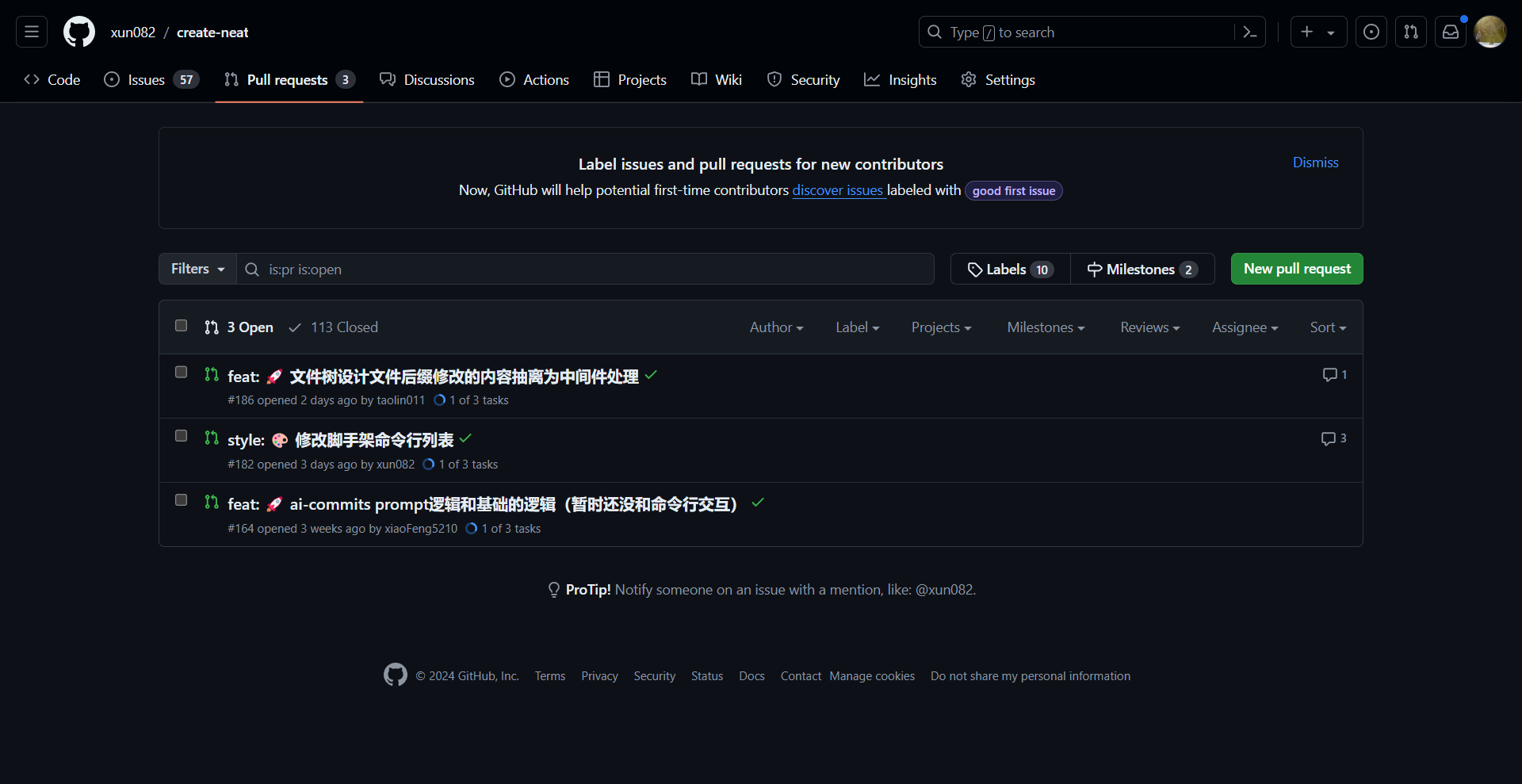Click the open PR icon beside style: title
Viewport: 1522px width, 784px height.
[212, 438]
